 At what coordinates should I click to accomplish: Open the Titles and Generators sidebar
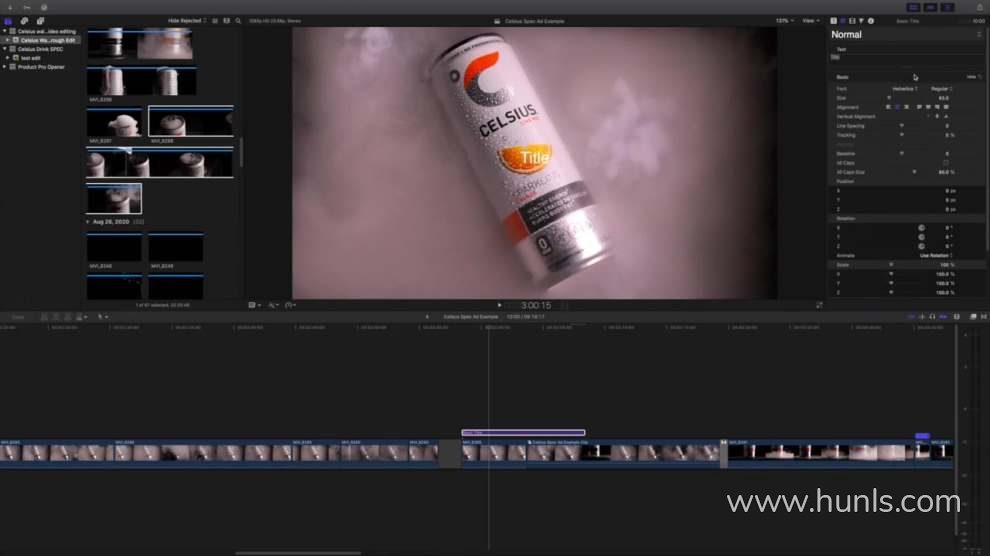(x=40, y=21)
